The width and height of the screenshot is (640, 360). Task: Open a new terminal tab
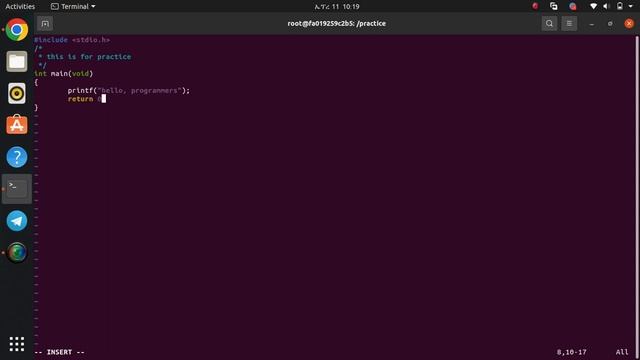click(45, 24)
